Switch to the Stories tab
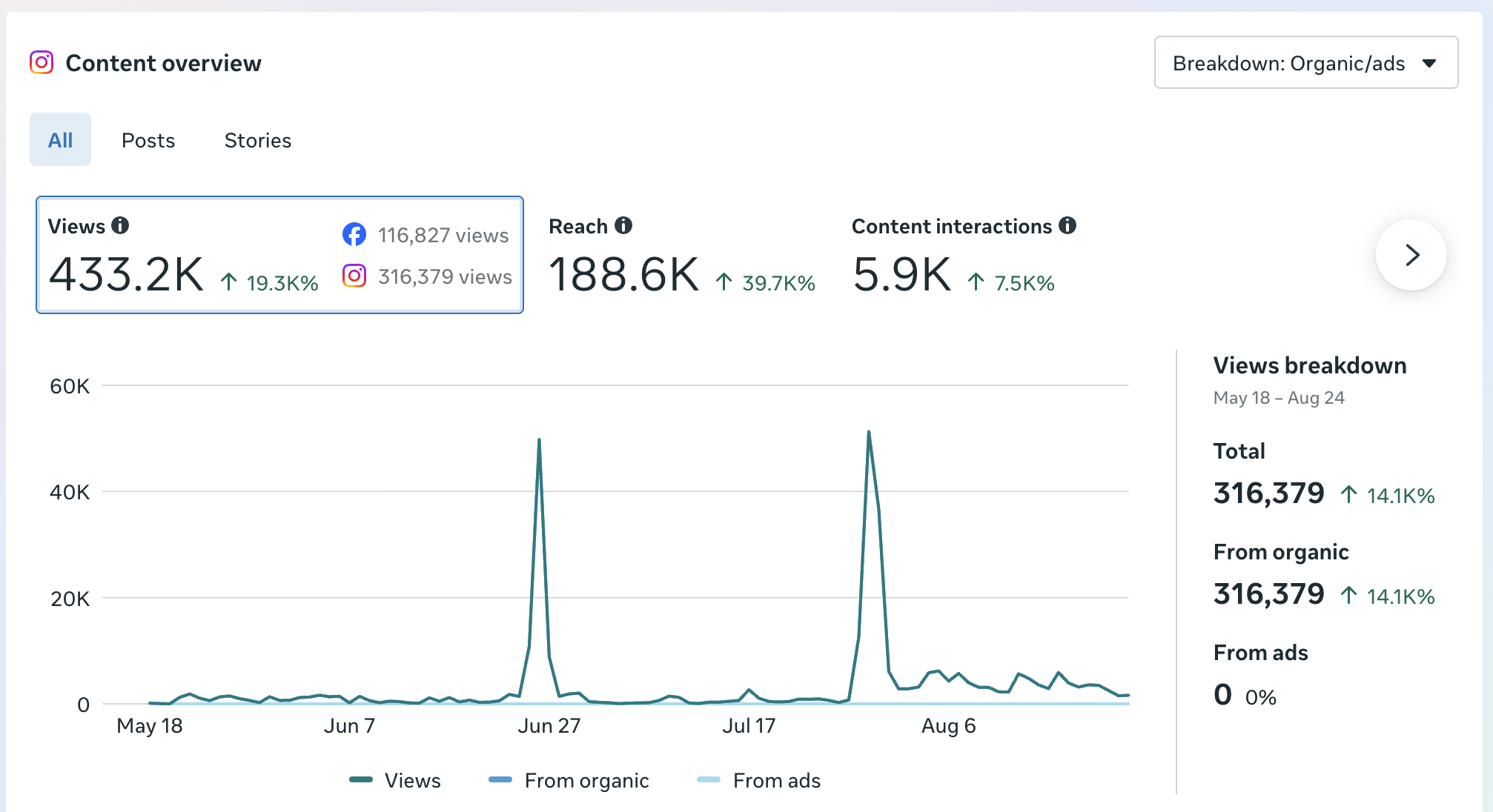This screenshot has height=812, width=1493. 258,140
